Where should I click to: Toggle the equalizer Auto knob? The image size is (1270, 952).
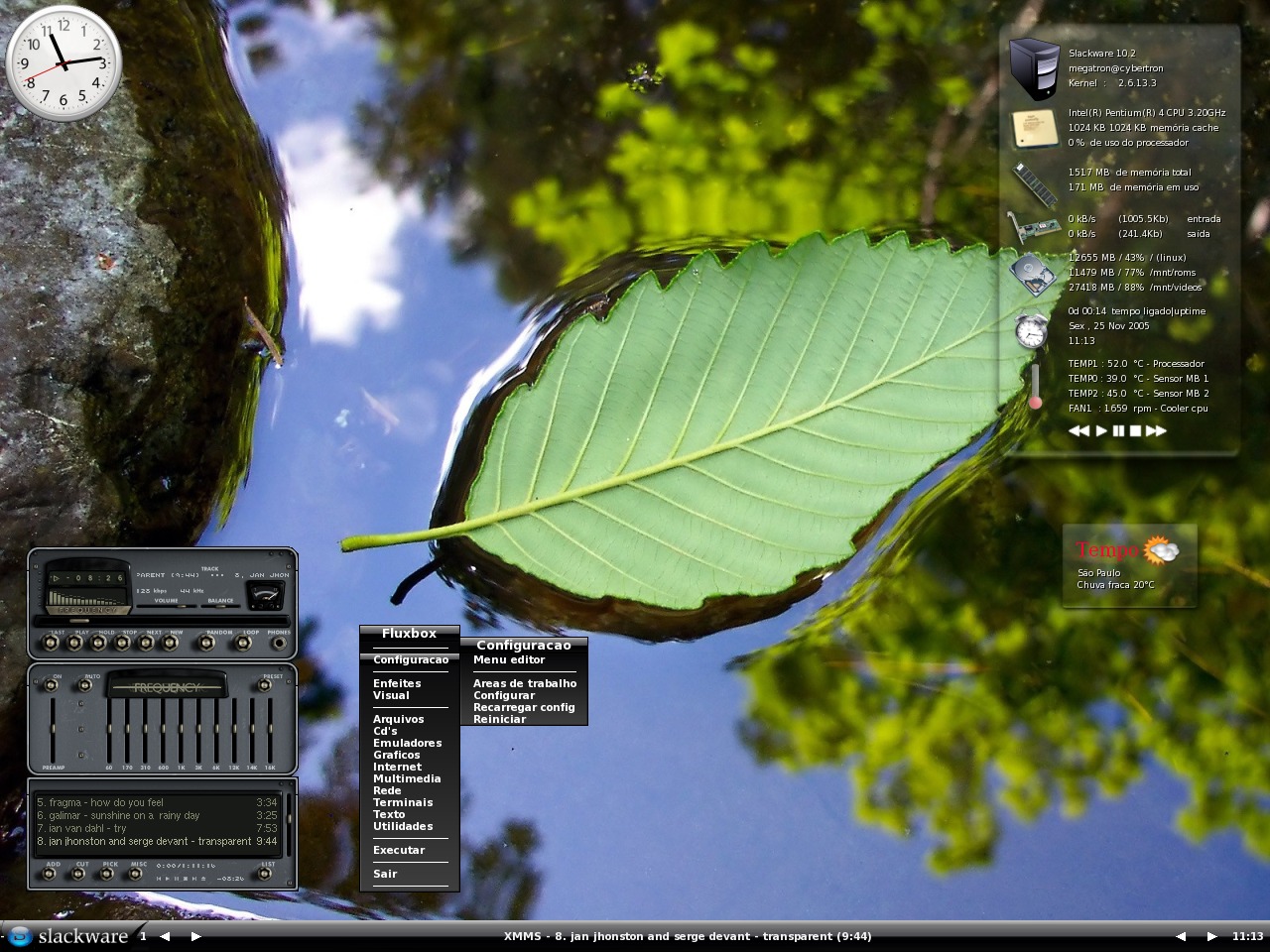(x=85, y=685)
